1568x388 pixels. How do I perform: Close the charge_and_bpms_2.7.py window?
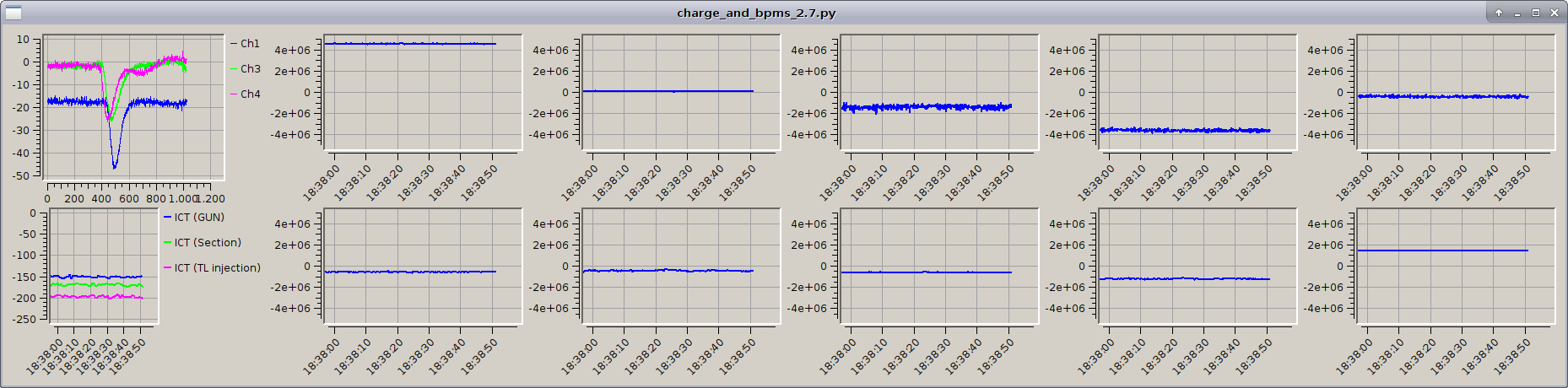coord(1554,13)
